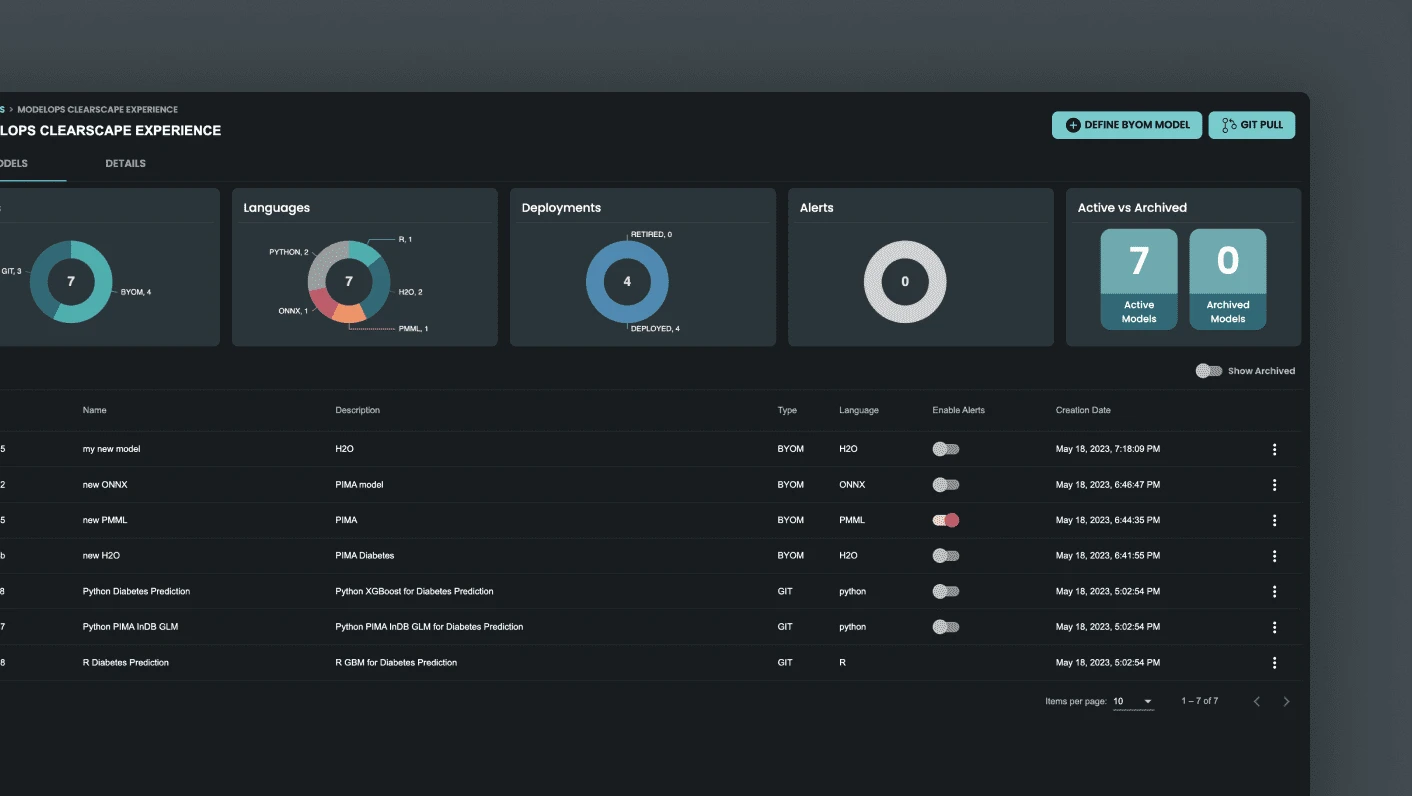Sort by Creation Date column header
Viewport: 1412px width, 796px height.
[x=1083, y=410]
